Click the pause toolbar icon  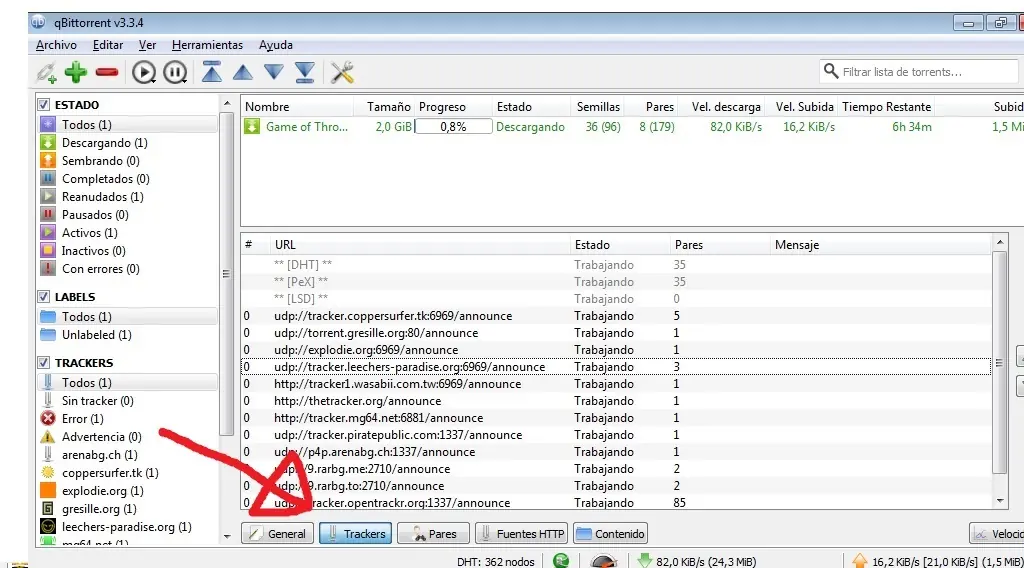[175, 72]
